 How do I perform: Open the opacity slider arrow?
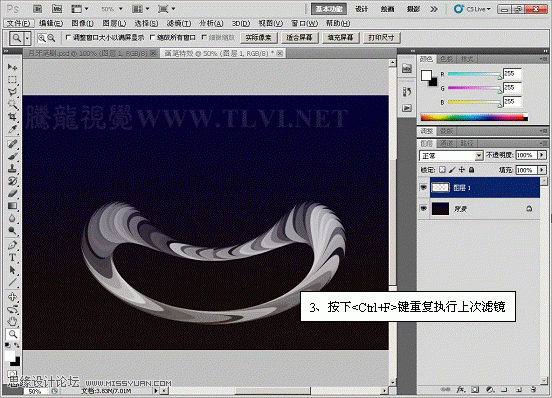(x=542, y=155)
